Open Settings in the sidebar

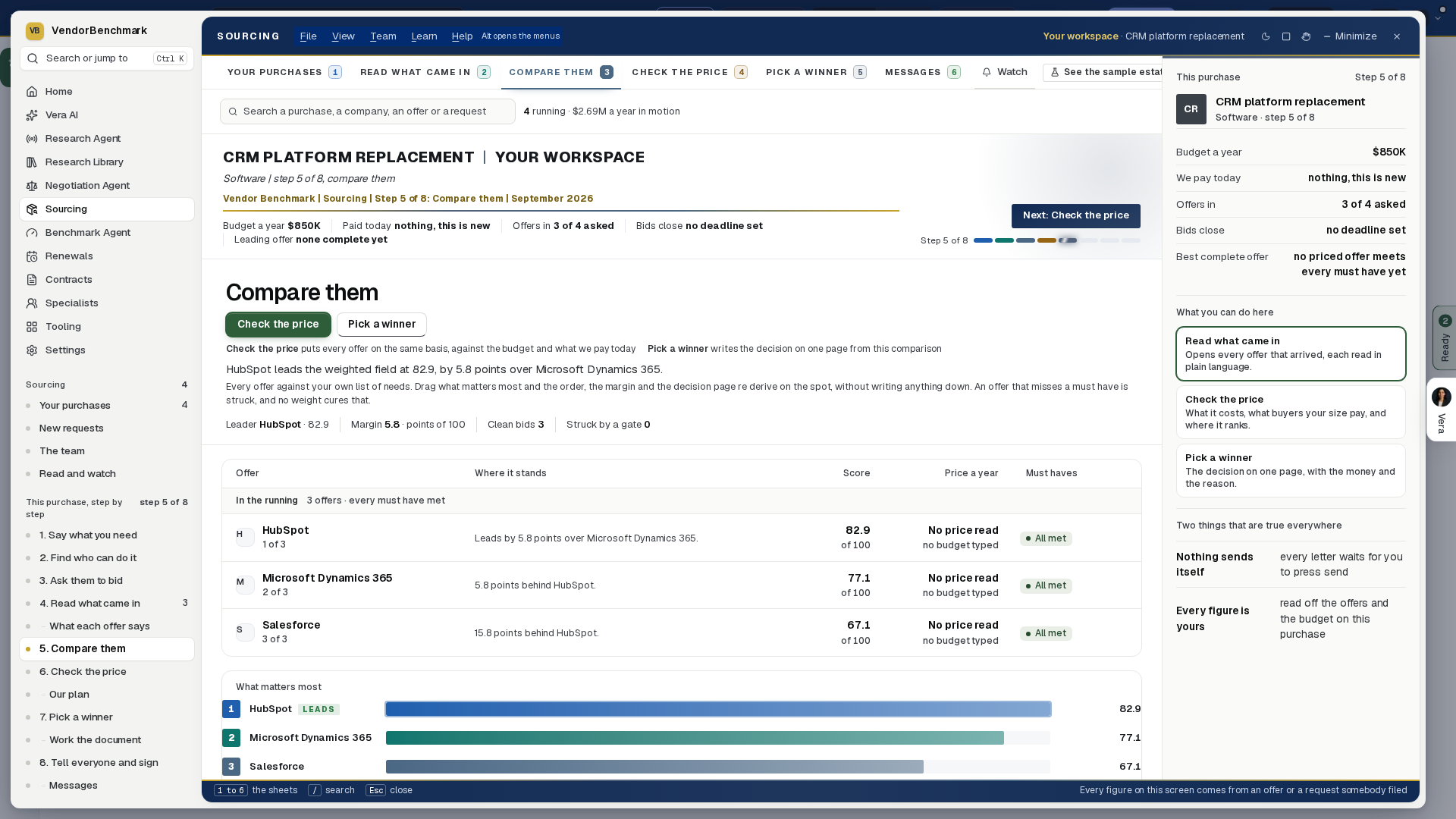[106, 350]
